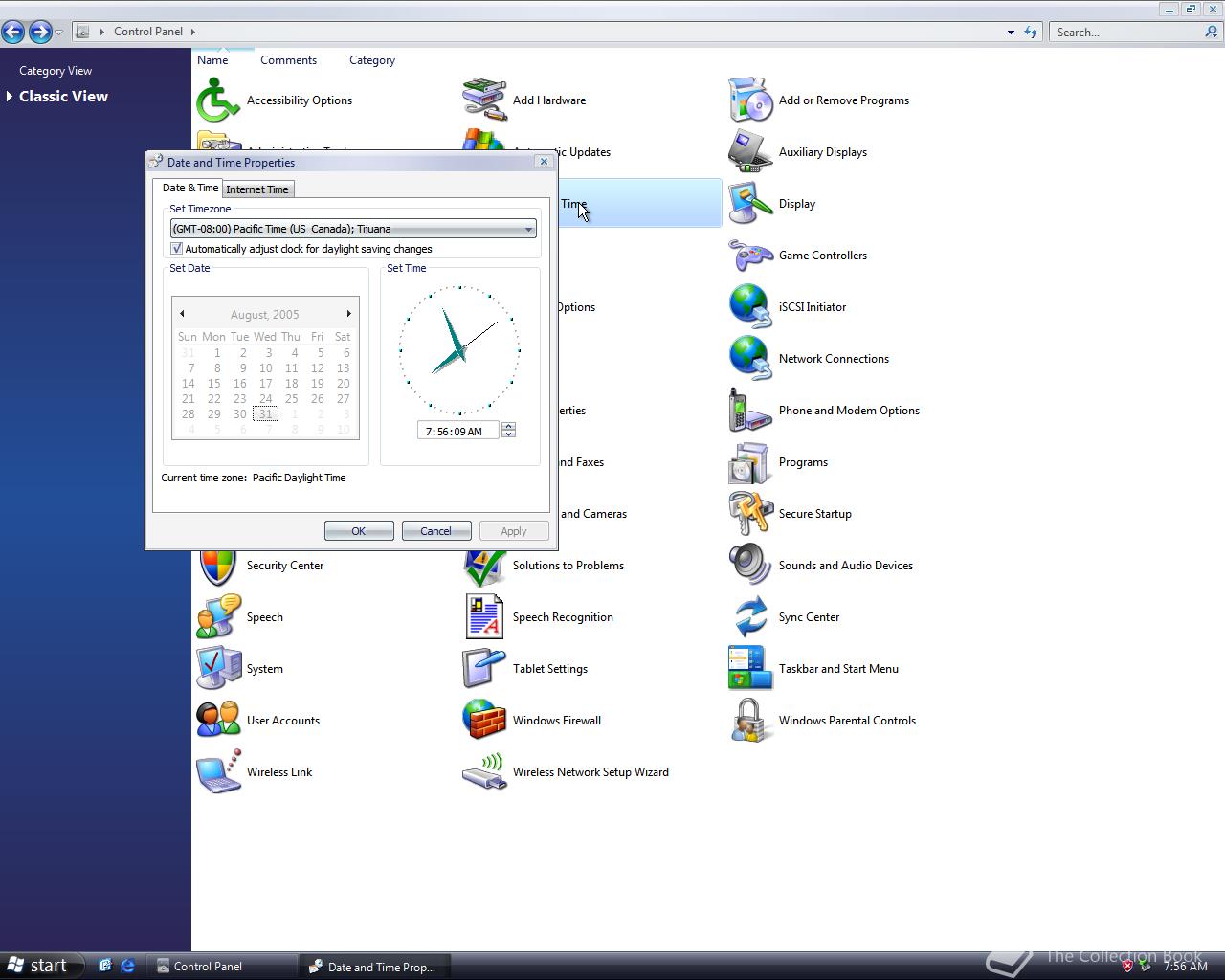Click the Forward navigation button
Viewport: 1225px width, 980px height.
pos(40,32)
